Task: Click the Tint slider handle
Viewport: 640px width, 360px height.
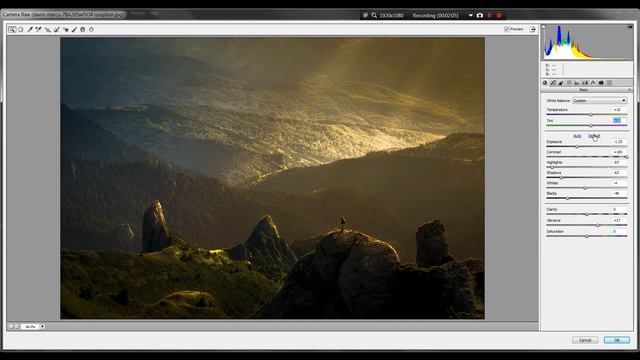Action: (591, 125)
